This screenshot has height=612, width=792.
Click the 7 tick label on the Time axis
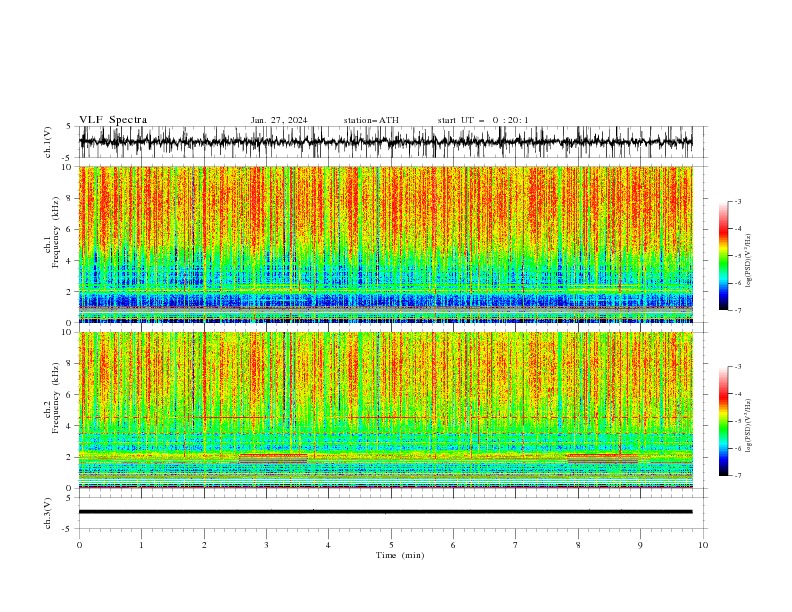pyautogui.click(x=516, y=545)
